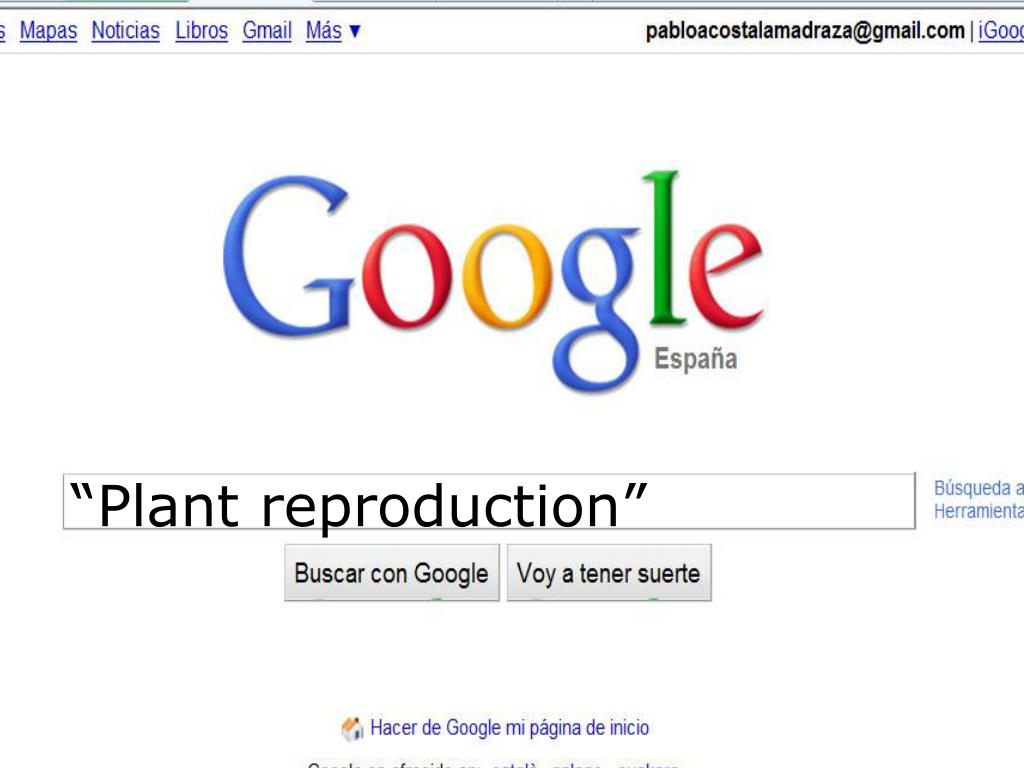Expand the Más dropdown arrow
This screenshot has height=768, width=1024.
tap(355, 31)
